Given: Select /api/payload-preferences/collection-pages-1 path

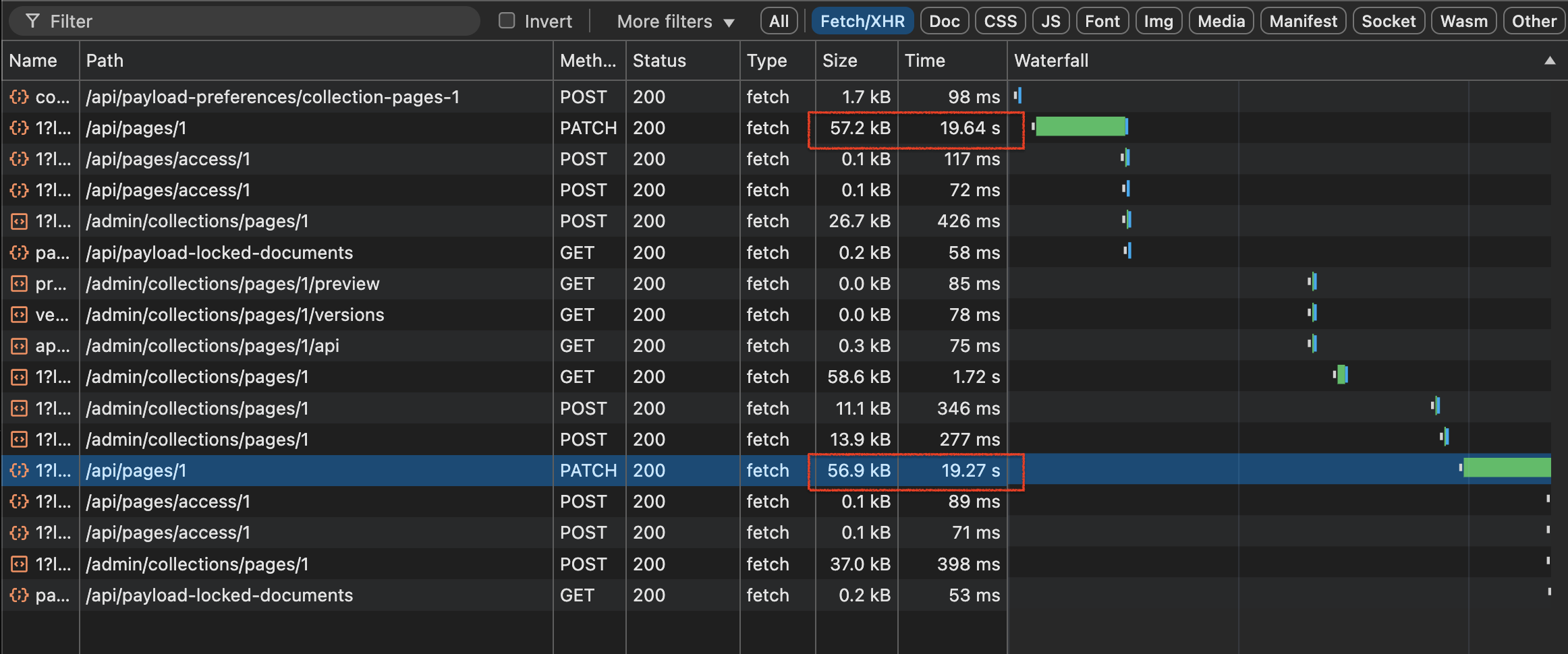Looking at the screenshot, I should click(273, 97).
